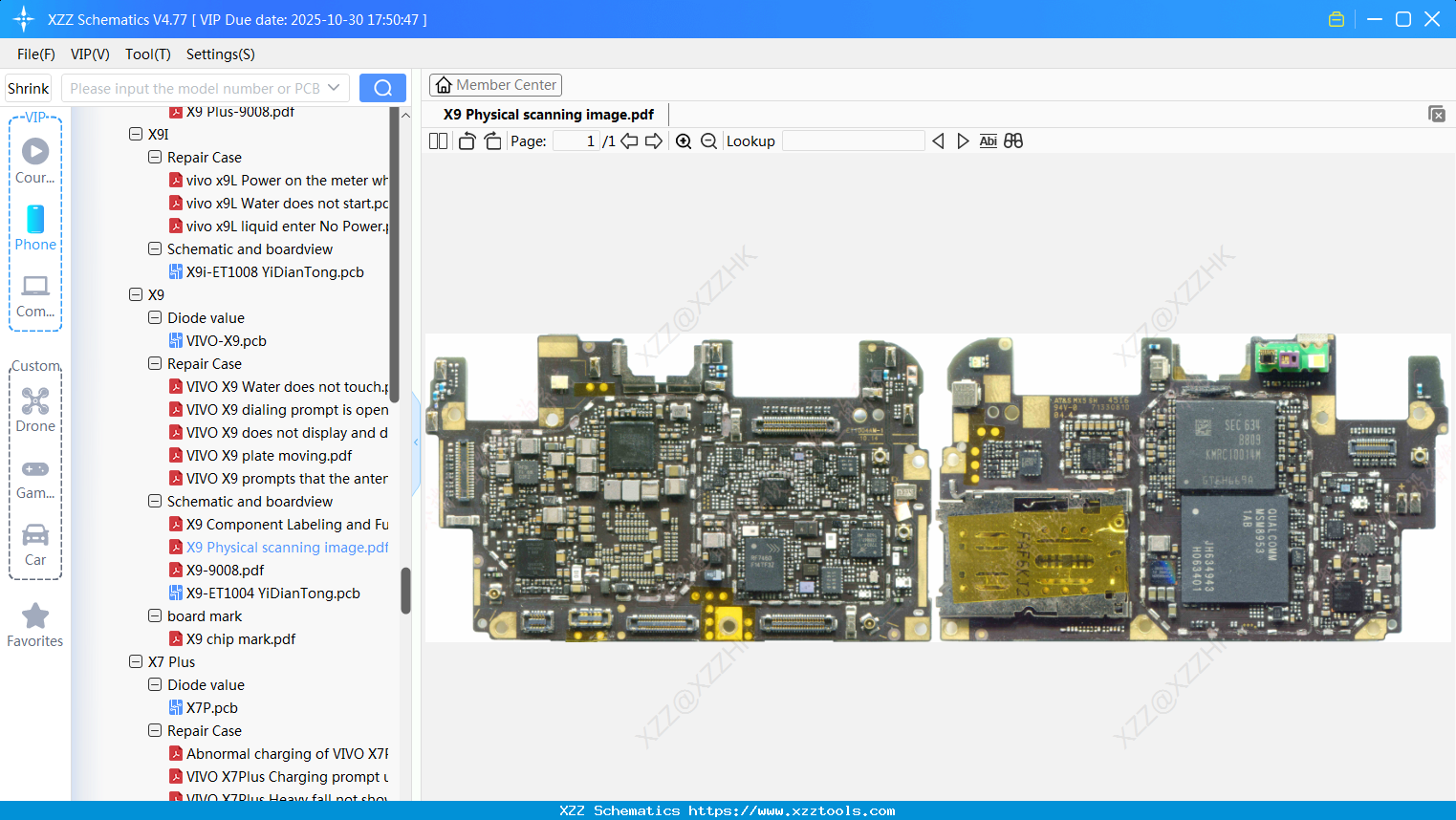Open the Game console category
Image resolution: width=1456 pixels, height=820 pixels.
tap(35, 479)
